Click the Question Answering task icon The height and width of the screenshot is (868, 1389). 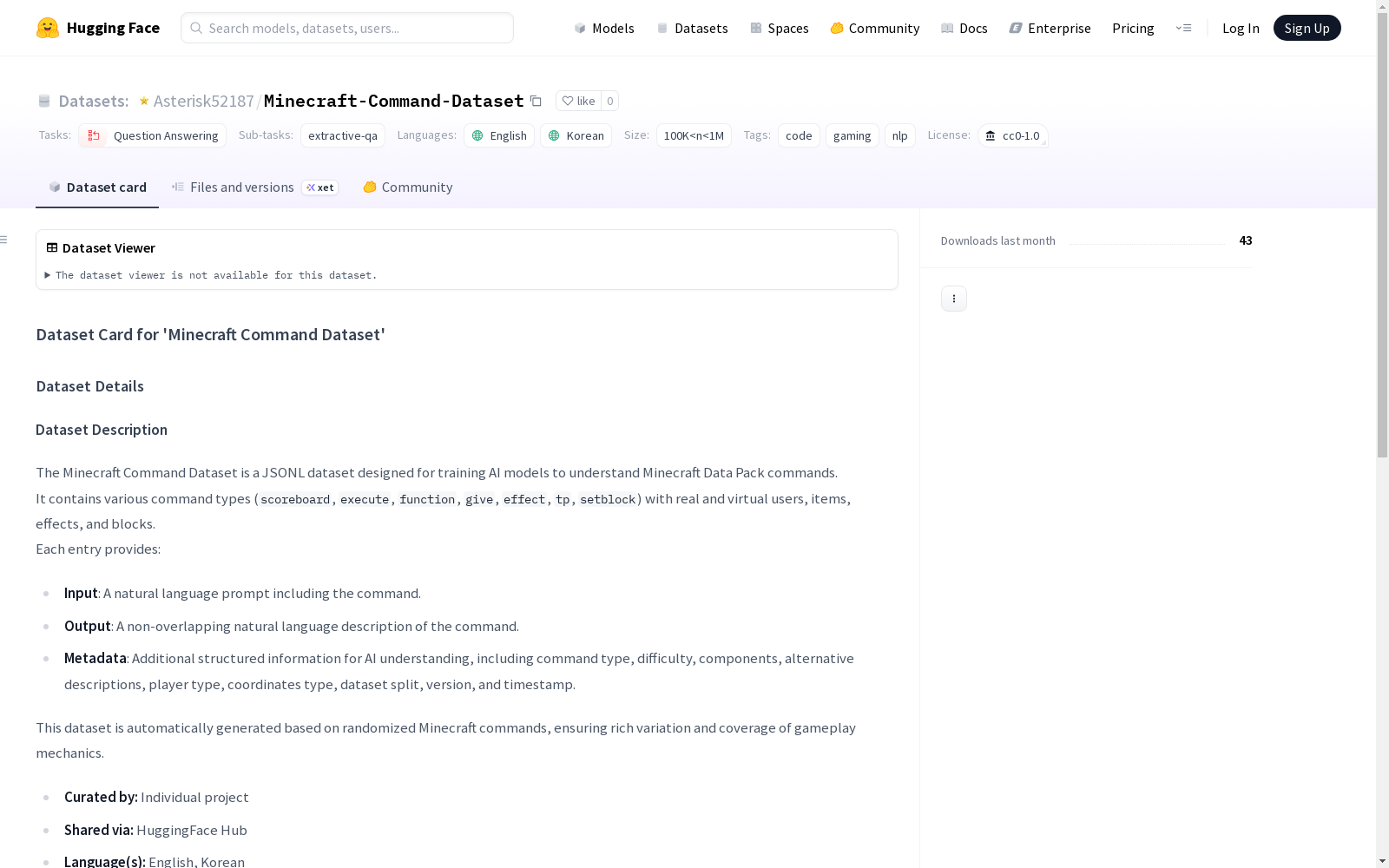(x=94, y=135)
